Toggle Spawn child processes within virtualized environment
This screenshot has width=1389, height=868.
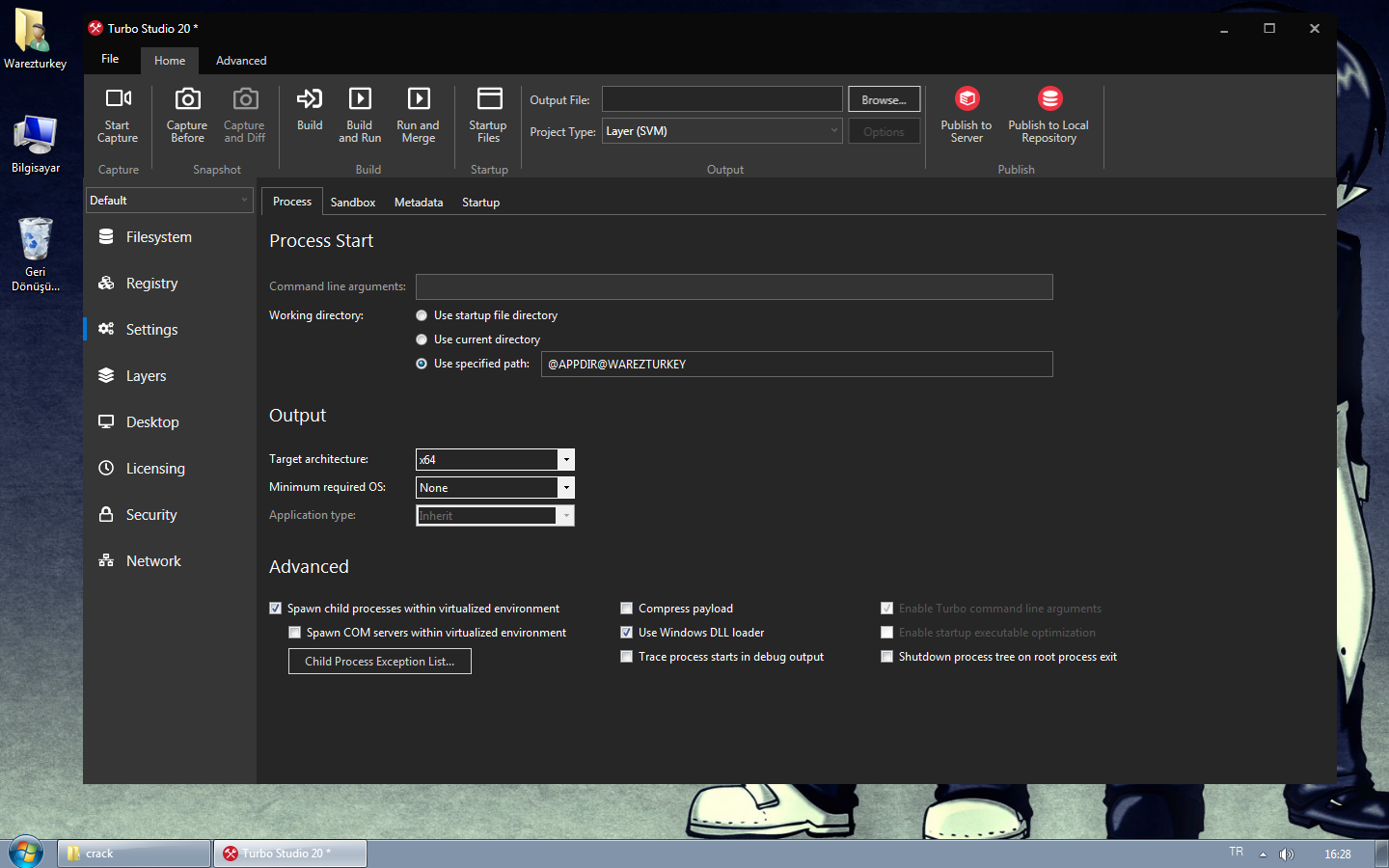point(276,609)
